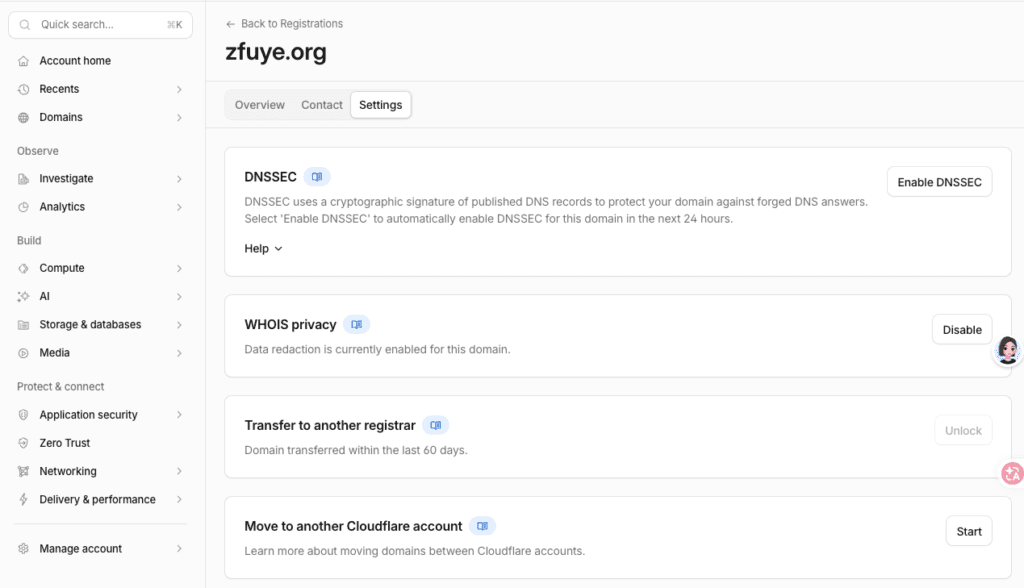Click the Enable DNSSEC button
This screenshot has height=588, width=1024.
point(939,182)
